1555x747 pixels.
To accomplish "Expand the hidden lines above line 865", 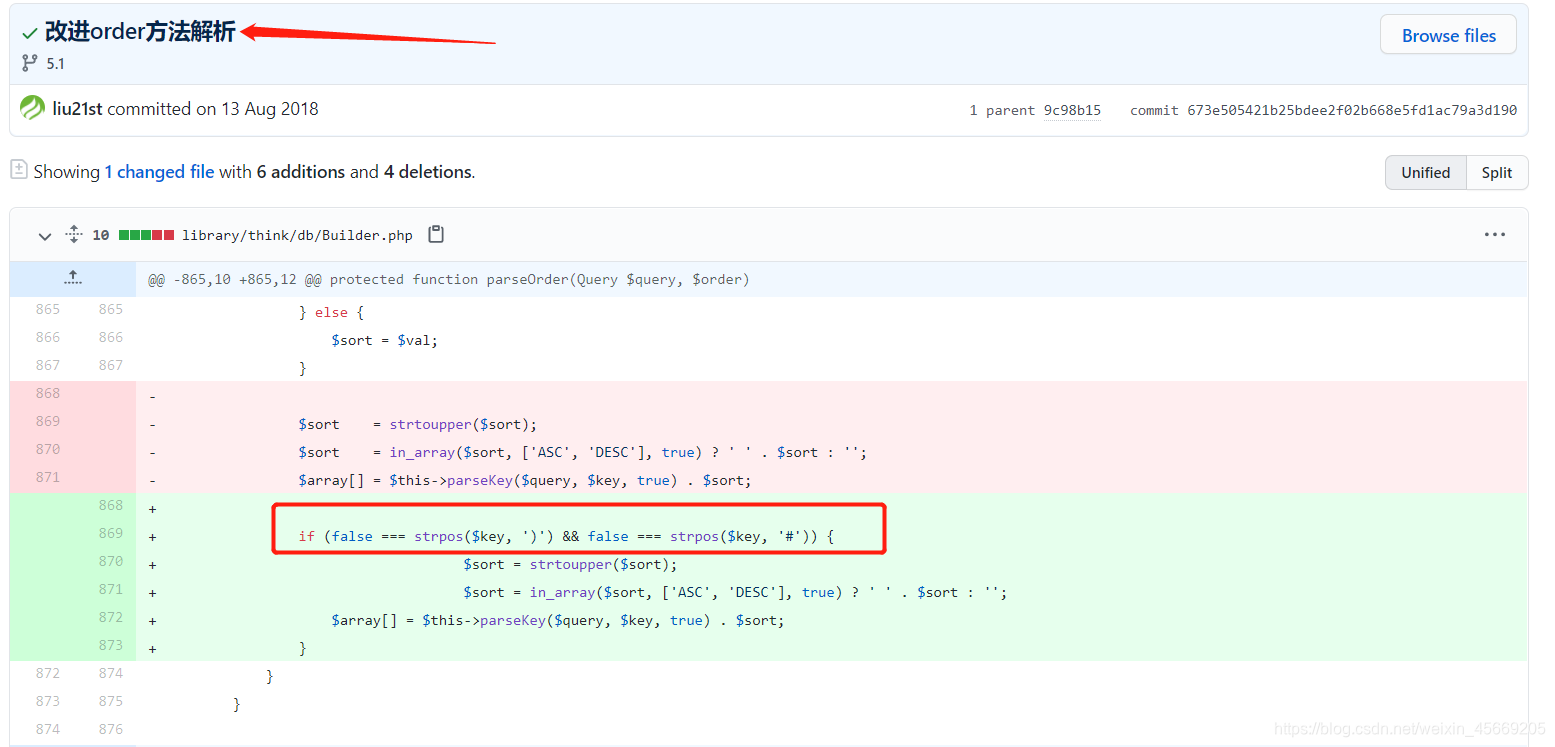I will [73, 278].
